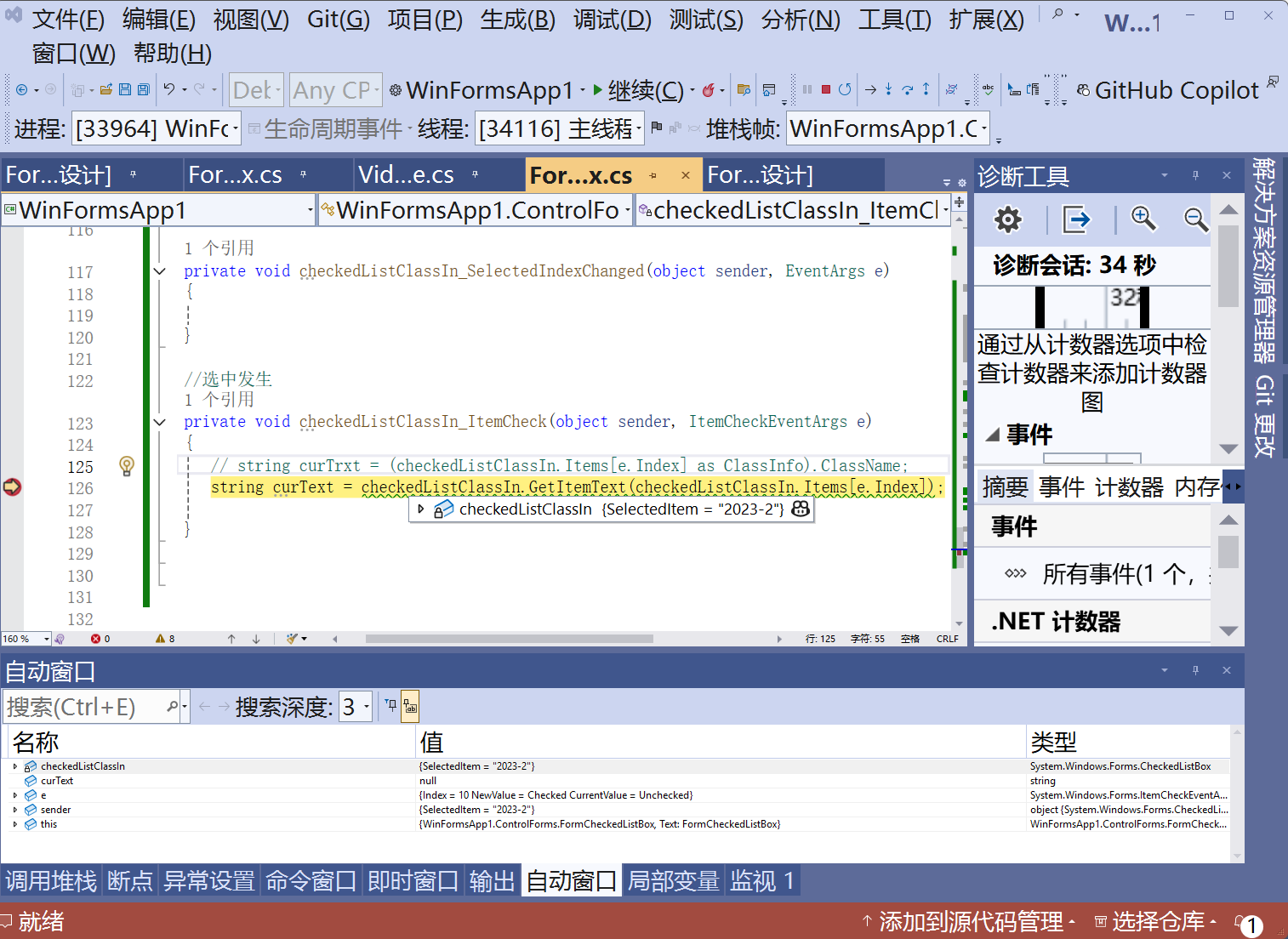The height and width of the screenshot is (939, 1288).
Task: Click the Save All icon
Action: tap(144, 89)
